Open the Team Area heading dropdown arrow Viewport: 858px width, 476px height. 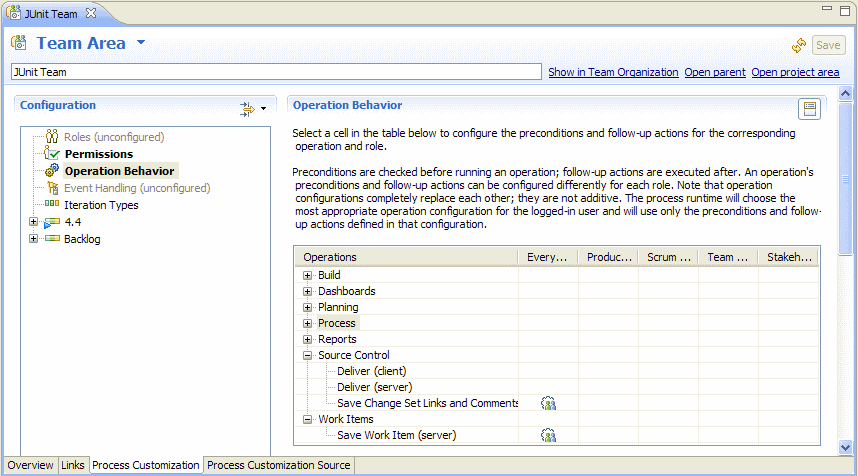point(141,43)
